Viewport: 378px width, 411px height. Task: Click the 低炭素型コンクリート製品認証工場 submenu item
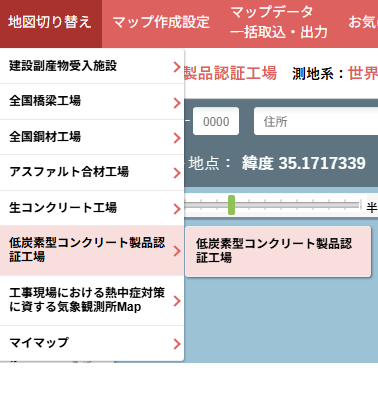[x=278, y=251]
